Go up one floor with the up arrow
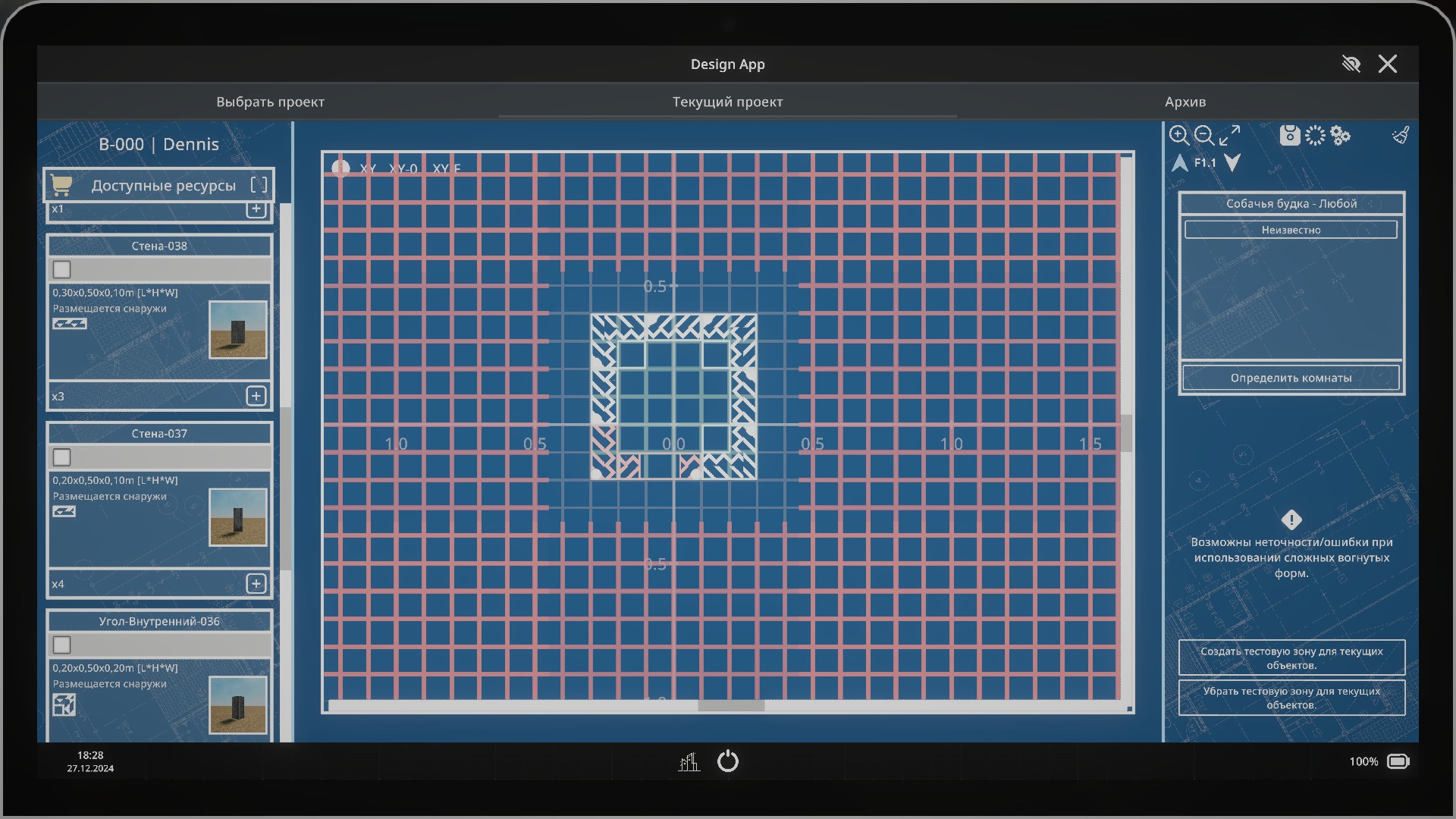The height and width of the screenshot is (819, 1456). (1179, 163)
